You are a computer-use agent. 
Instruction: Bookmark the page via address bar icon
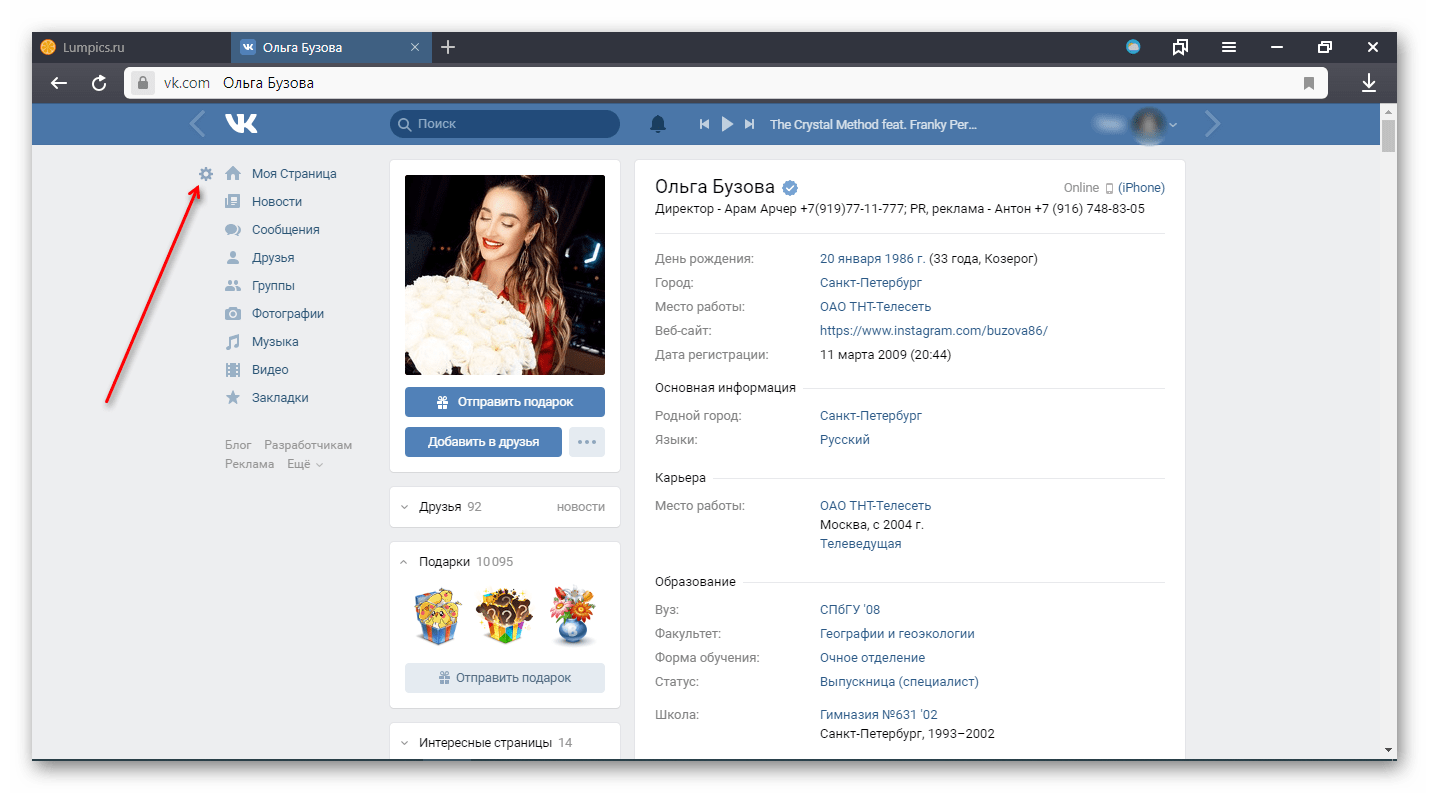pyautogui.click(x=1309, y=83)
